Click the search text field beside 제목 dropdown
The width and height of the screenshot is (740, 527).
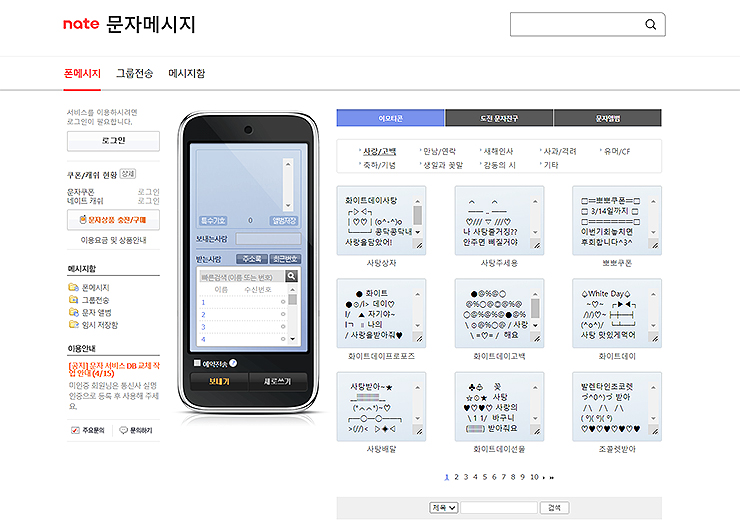click(499, 508)
